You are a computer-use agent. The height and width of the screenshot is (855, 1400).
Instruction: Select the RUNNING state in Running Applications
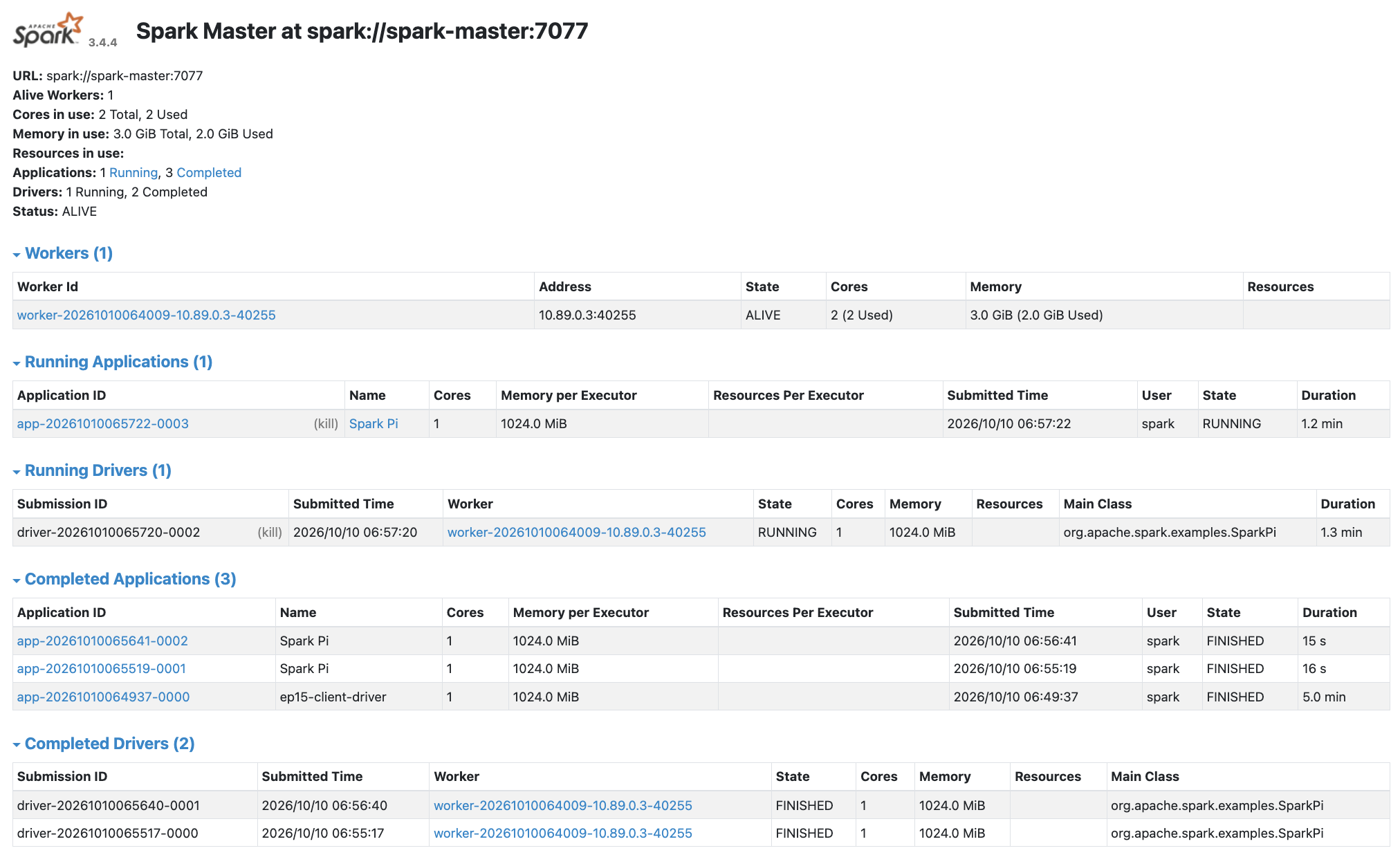pyautogui.click(x=1231, y=423)
